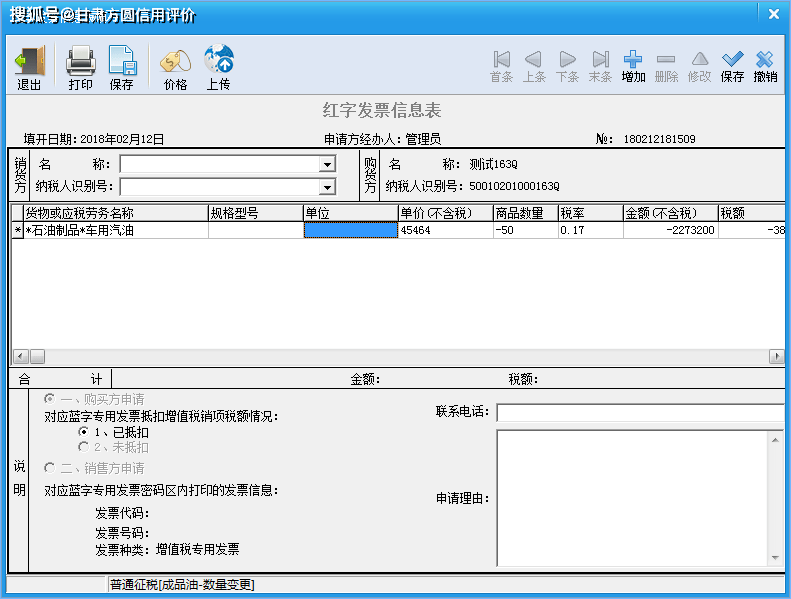Click the 退出 exit door icon
The image size is (791, 599).
29,62
